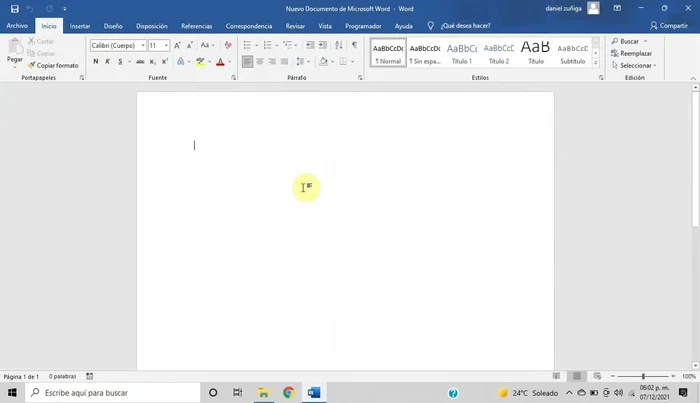Image resolution: width=700 pixels, height=403 pixels.
Task: Switch to the Revisar tab
Action: [295, 26]
